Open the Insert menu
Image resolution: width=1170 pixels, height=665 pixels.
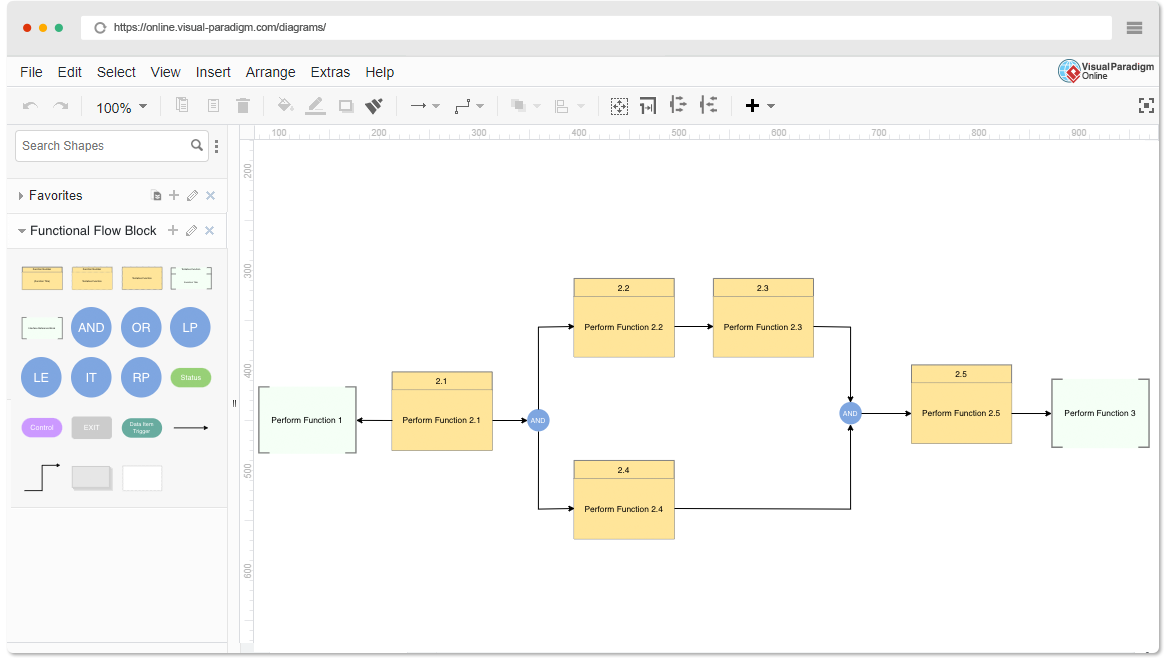click(213, 72)
